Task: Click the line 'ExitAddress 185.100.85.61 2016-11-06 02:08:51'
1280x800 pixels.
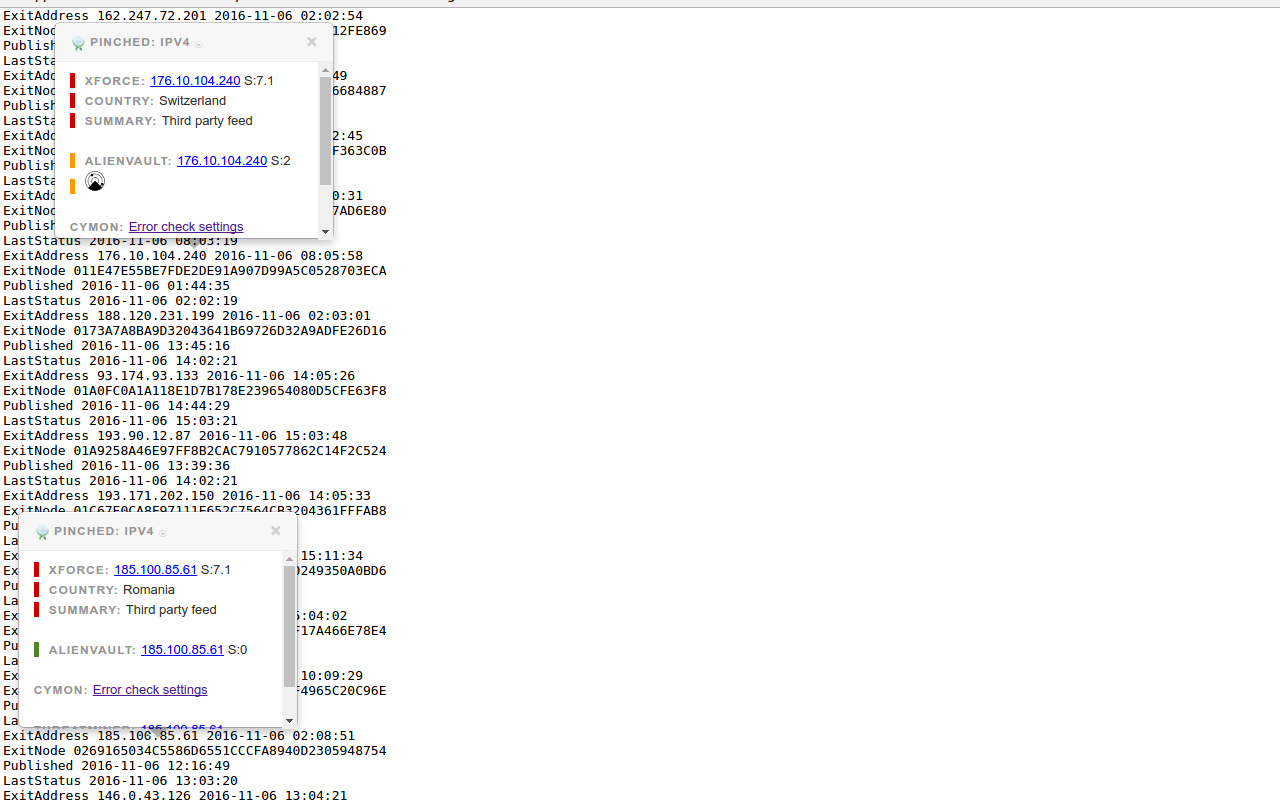Action: click(x=179, y=736)
